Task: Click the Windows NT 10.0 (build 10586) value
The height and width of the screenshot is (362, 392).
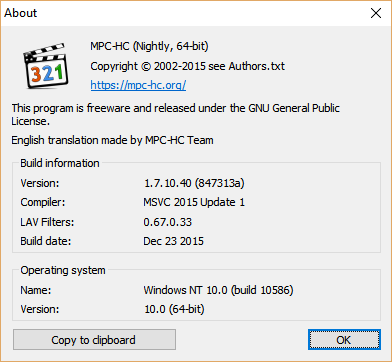Action: coord(218,290)
